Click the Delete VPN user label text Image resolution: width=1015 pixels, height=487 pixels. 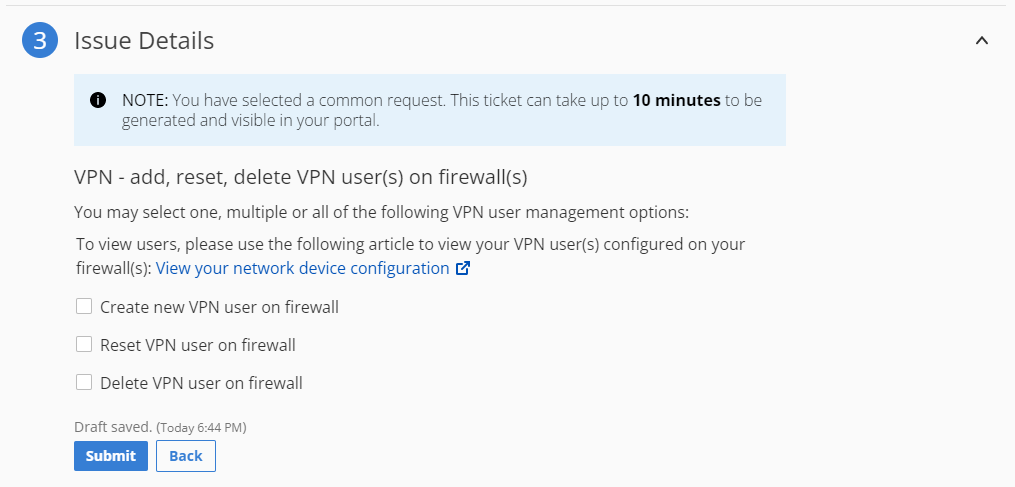[x=201, y=383]
